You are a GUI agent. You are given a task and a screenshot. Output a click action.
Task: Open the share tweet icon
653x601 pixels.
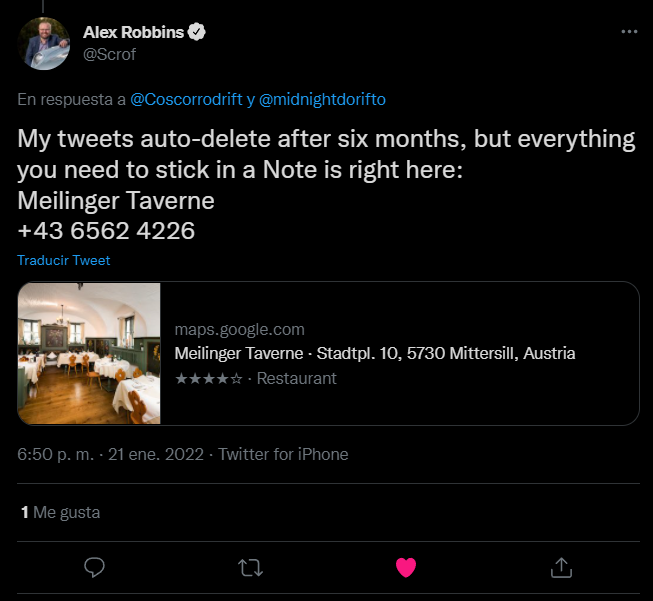click(561, 567)
